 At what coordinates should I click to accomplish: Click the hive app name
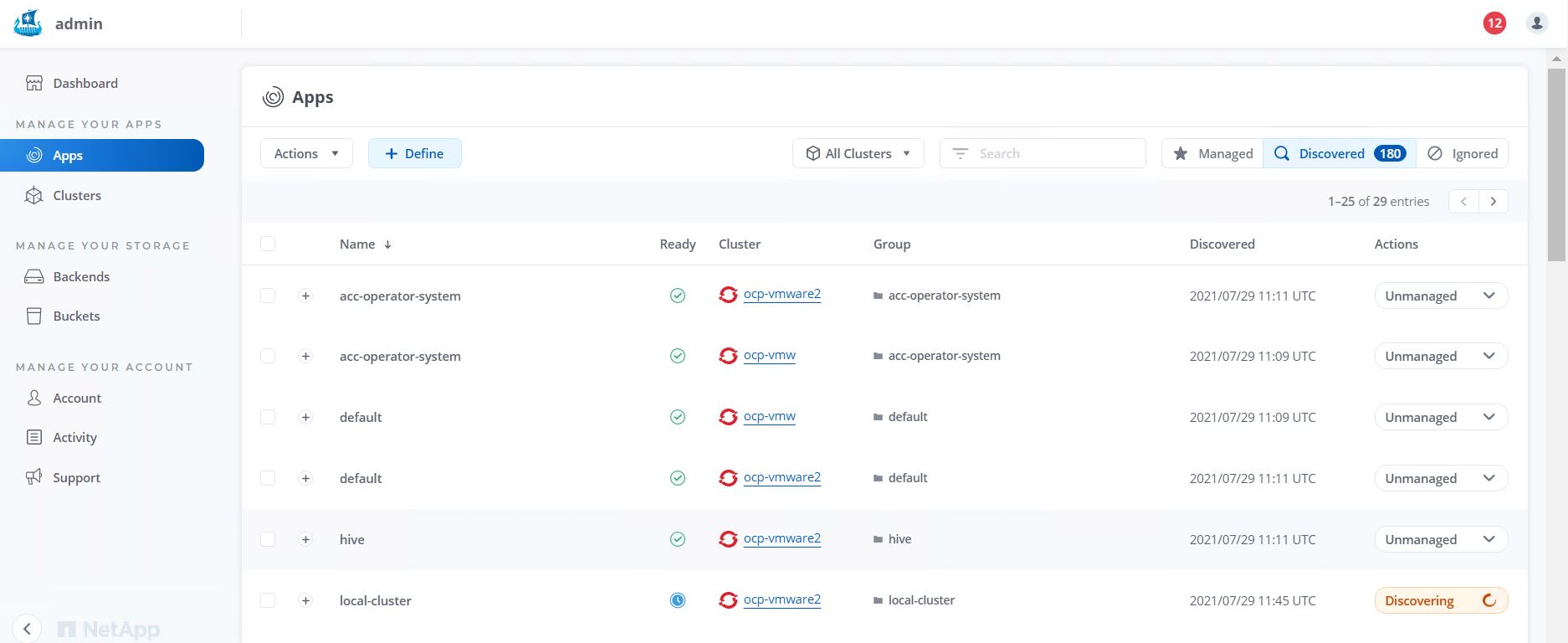(x=352, y=539)
